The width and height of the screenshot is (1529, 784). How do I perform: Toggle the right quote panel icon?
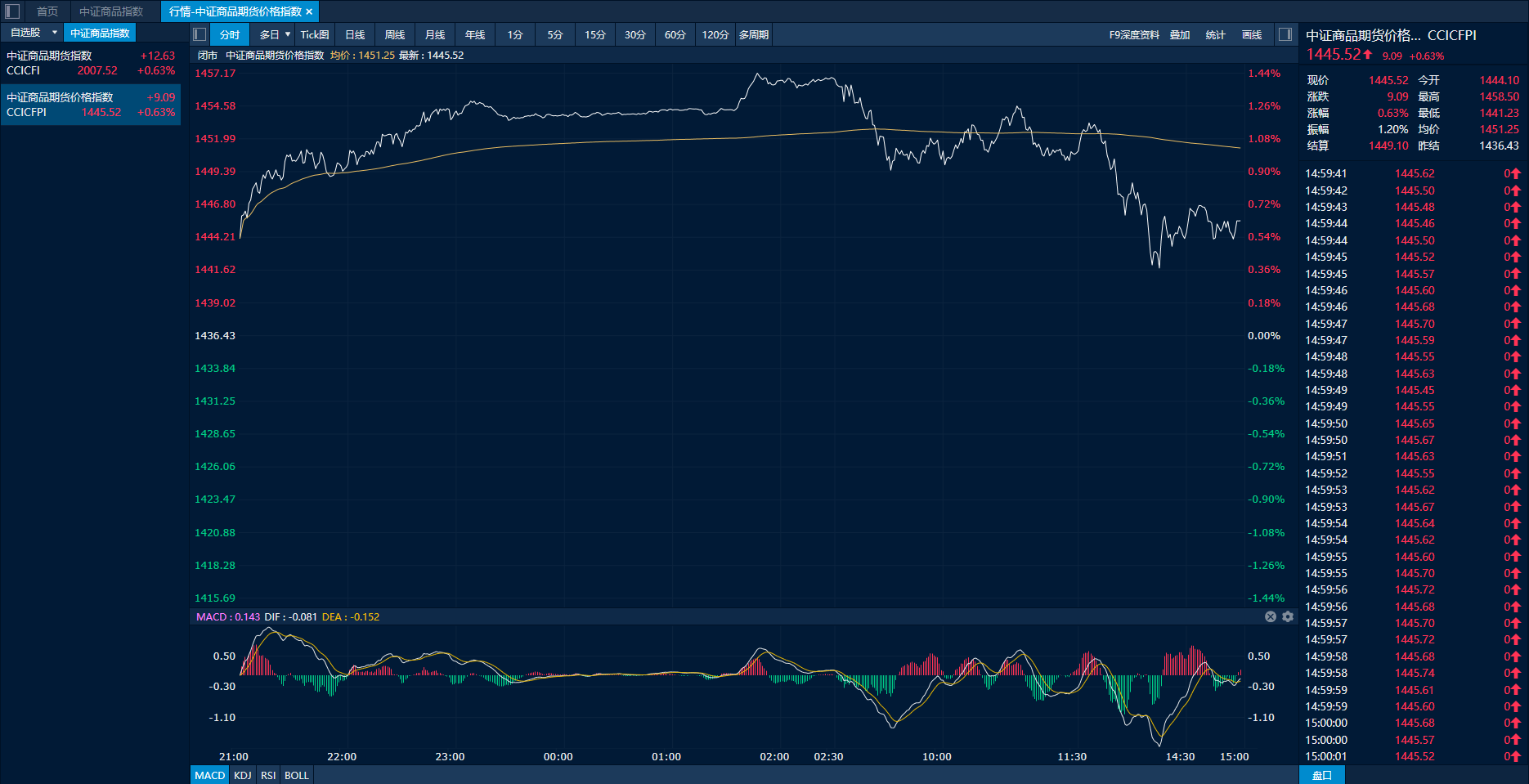[1285, 34]
